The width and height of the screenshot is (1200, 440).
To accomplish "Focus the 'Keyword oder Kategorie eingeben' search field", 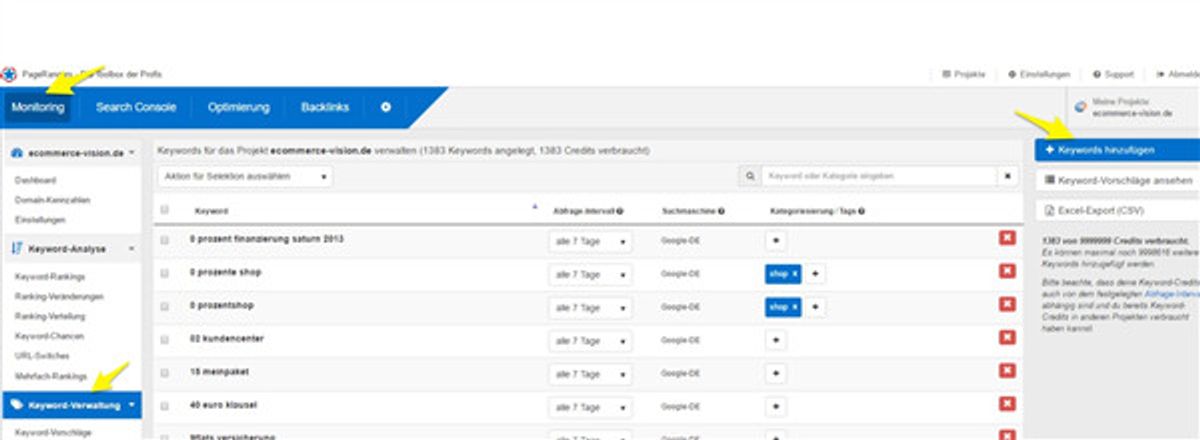I will (x=879, y=176).
